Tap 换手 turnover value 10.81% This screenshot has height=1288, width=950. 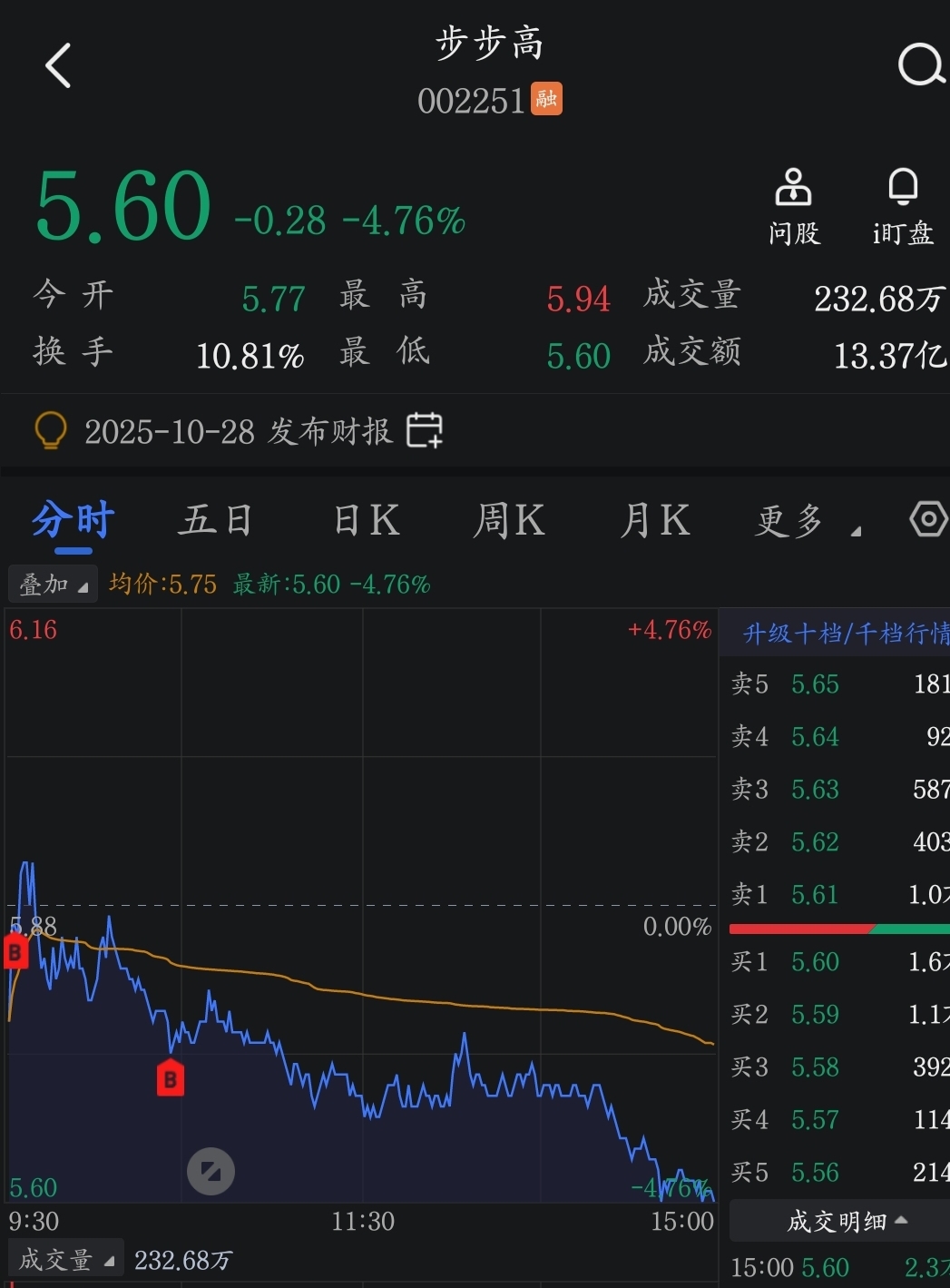click(x=250, y=356)
